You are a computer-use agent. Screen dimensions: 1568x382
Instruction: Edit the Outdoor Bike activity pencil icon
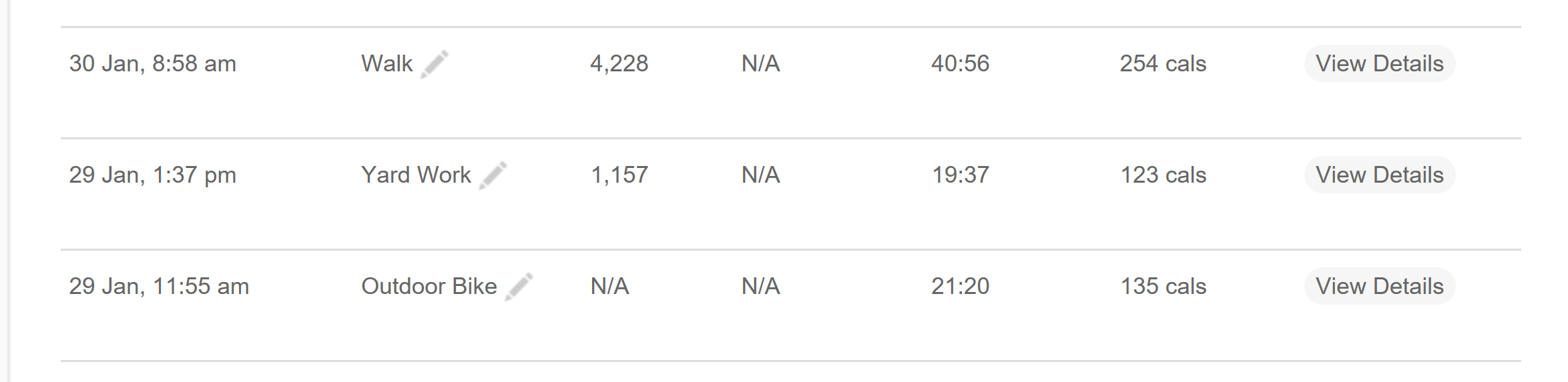point(519,287)
